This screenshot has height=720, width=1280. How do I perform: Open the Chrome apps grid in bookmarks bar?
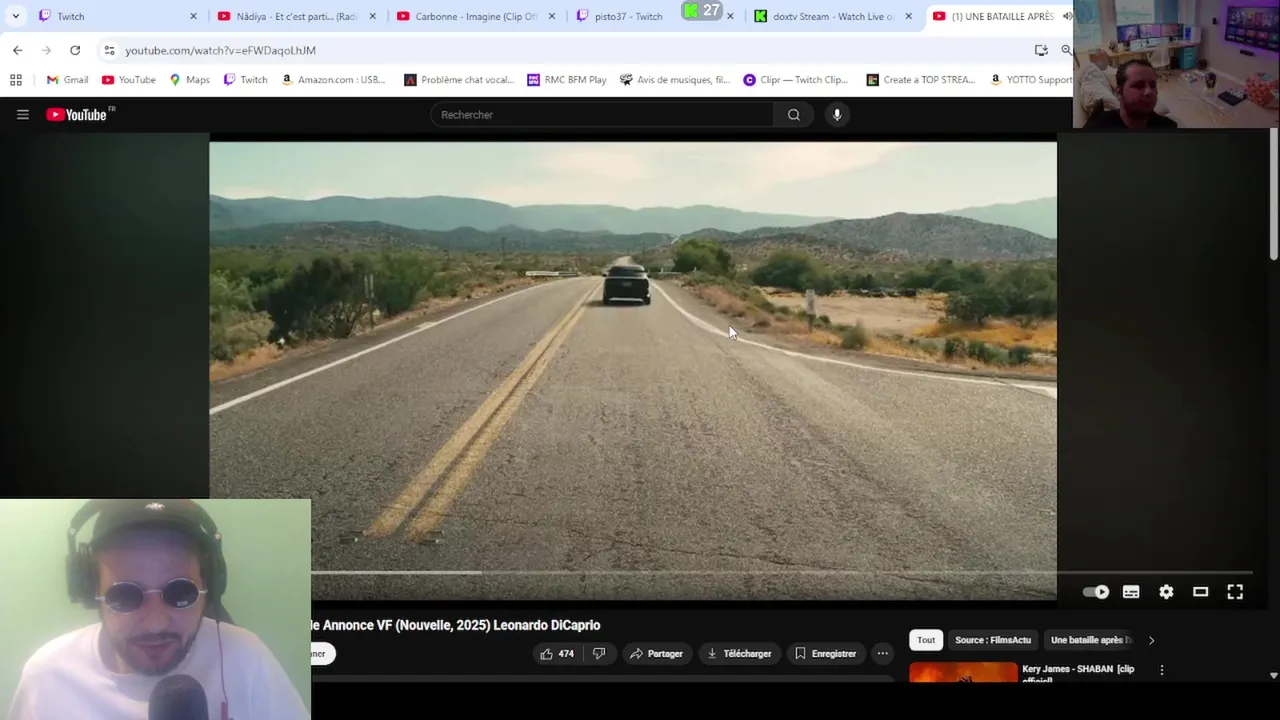(x=16, y=80)
